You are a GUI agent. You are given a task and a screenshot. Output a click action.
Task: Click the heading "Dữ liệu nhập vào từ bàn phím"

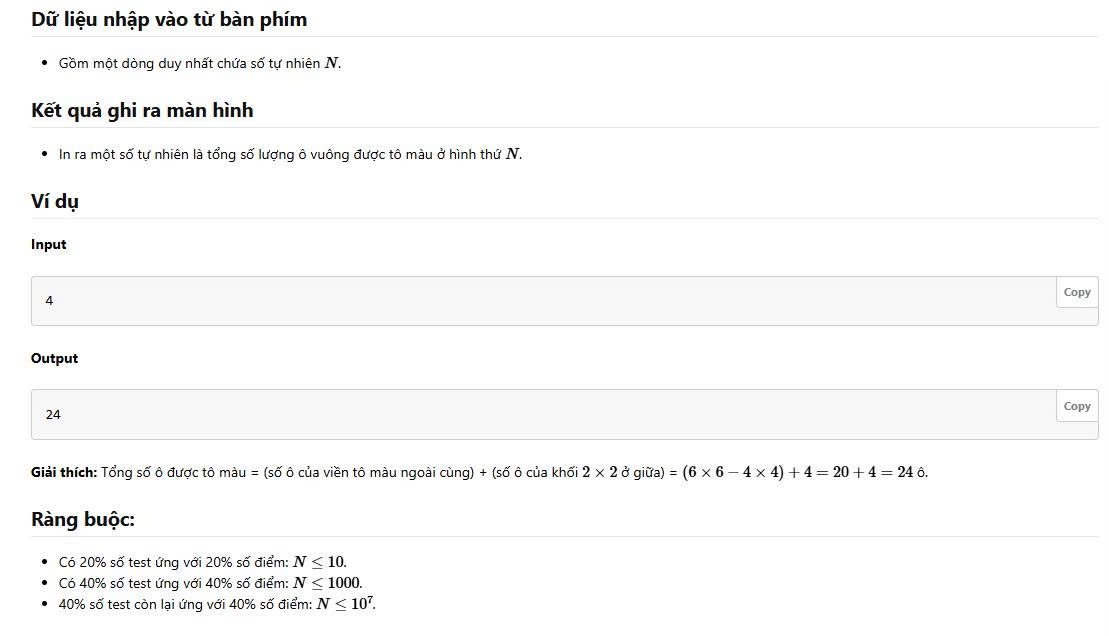[x=169, y=19]
